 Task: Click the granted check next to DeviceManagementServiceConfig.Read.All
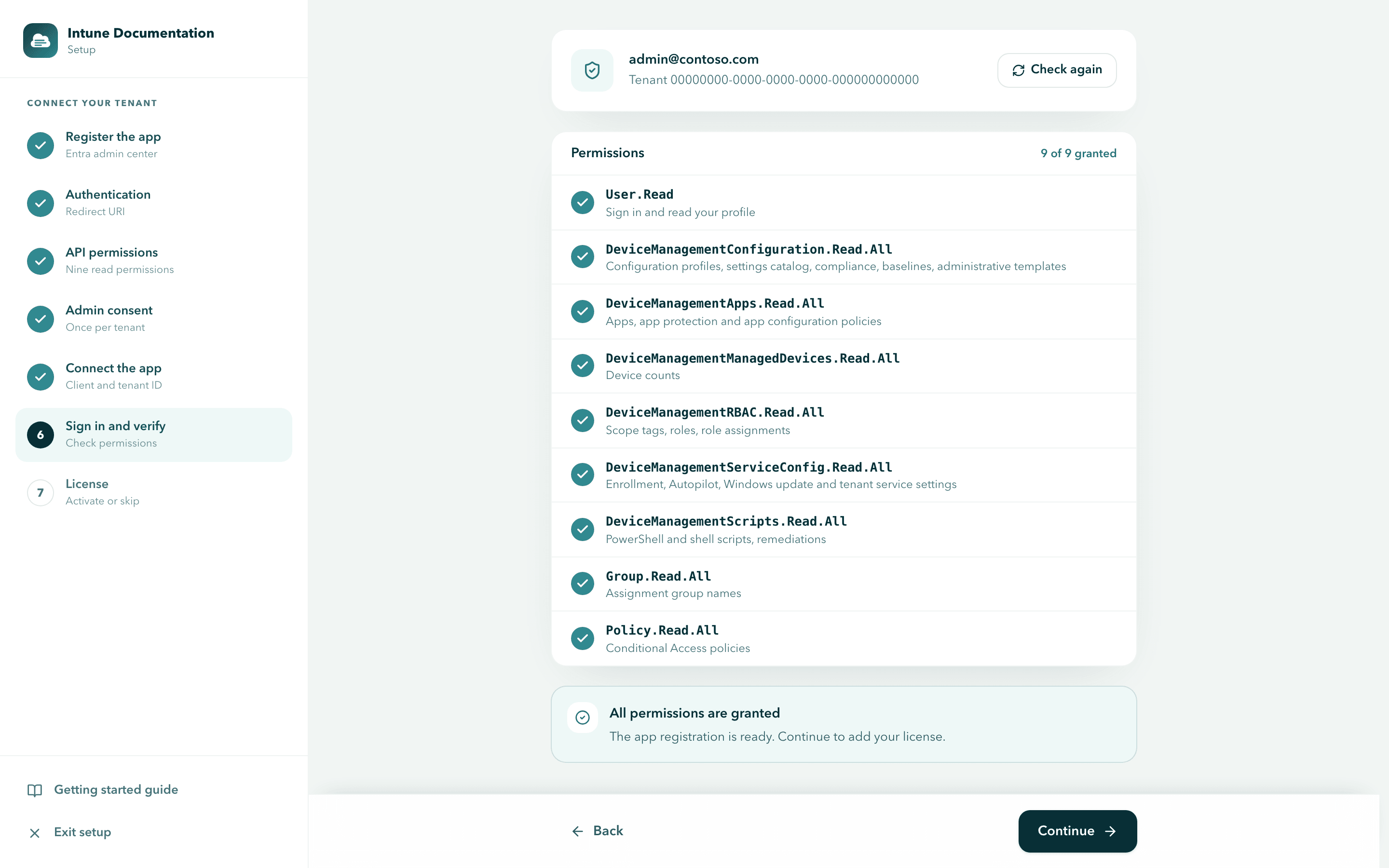coord(583,475)
